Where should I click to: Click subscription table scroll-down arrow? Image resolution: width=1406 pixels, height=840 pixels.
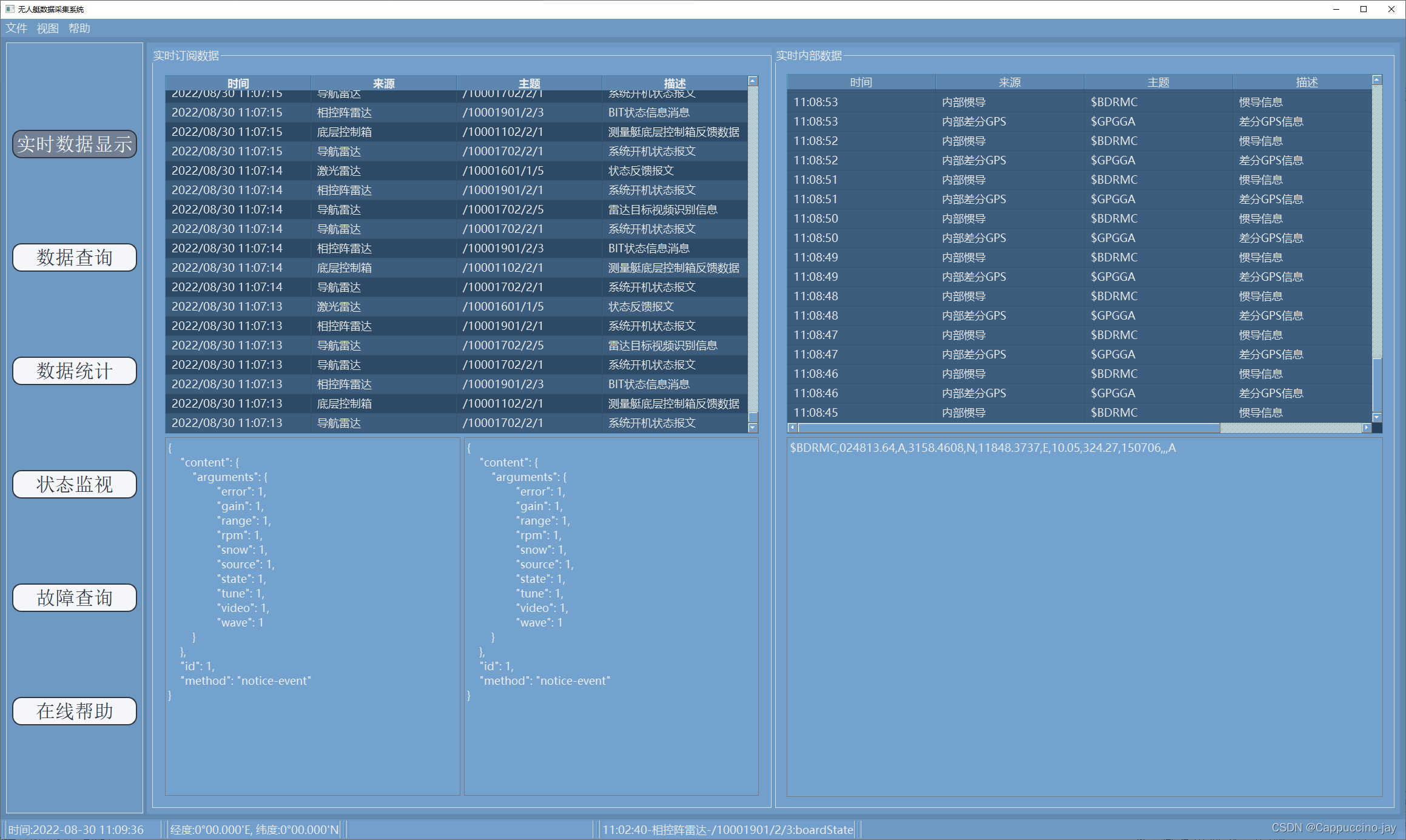(753, 428)
